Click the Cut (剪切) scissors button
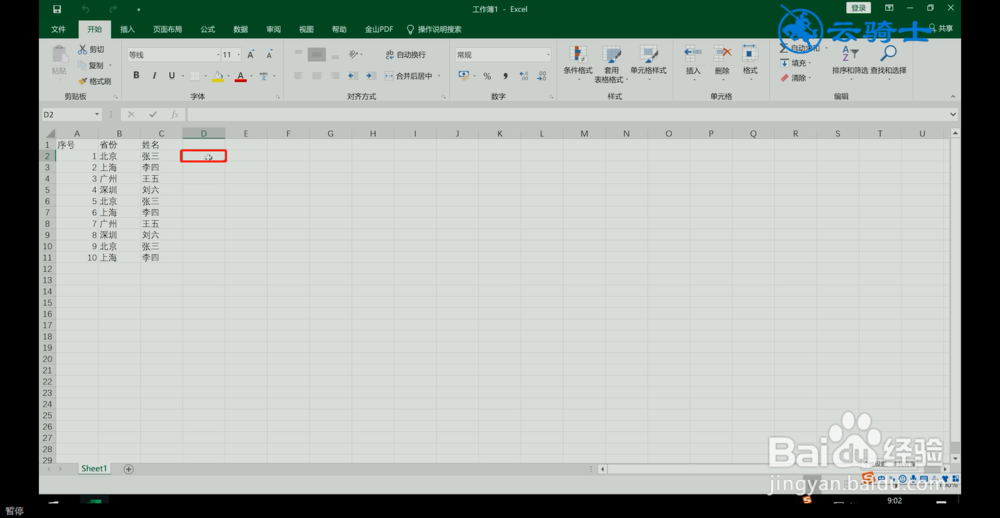 click(x=91, y=50)
